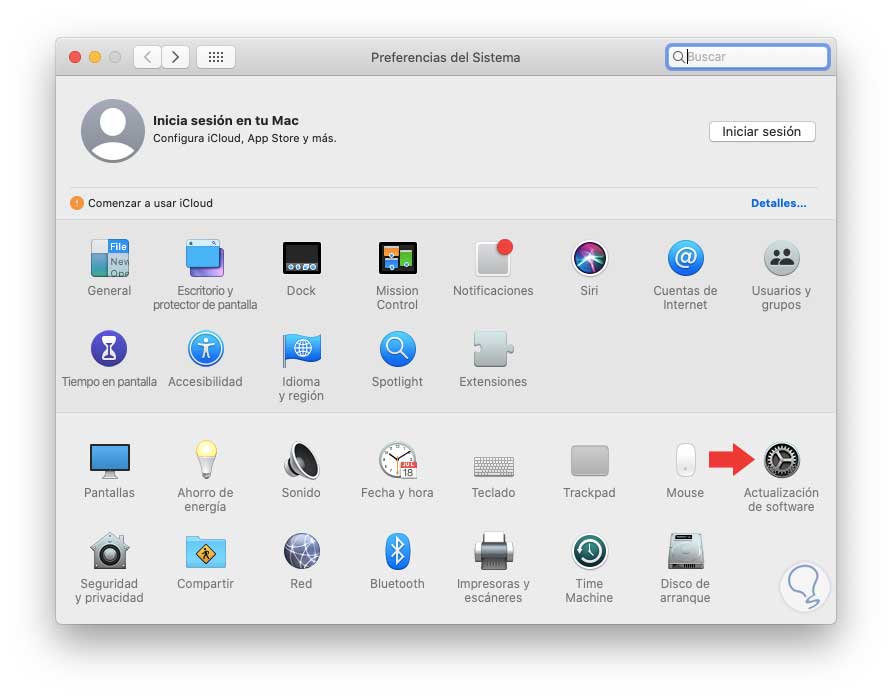Minimize window with yellow button
Image resolution: width=892 pixels, height=698 pixels.
click(x=95, y=57)
